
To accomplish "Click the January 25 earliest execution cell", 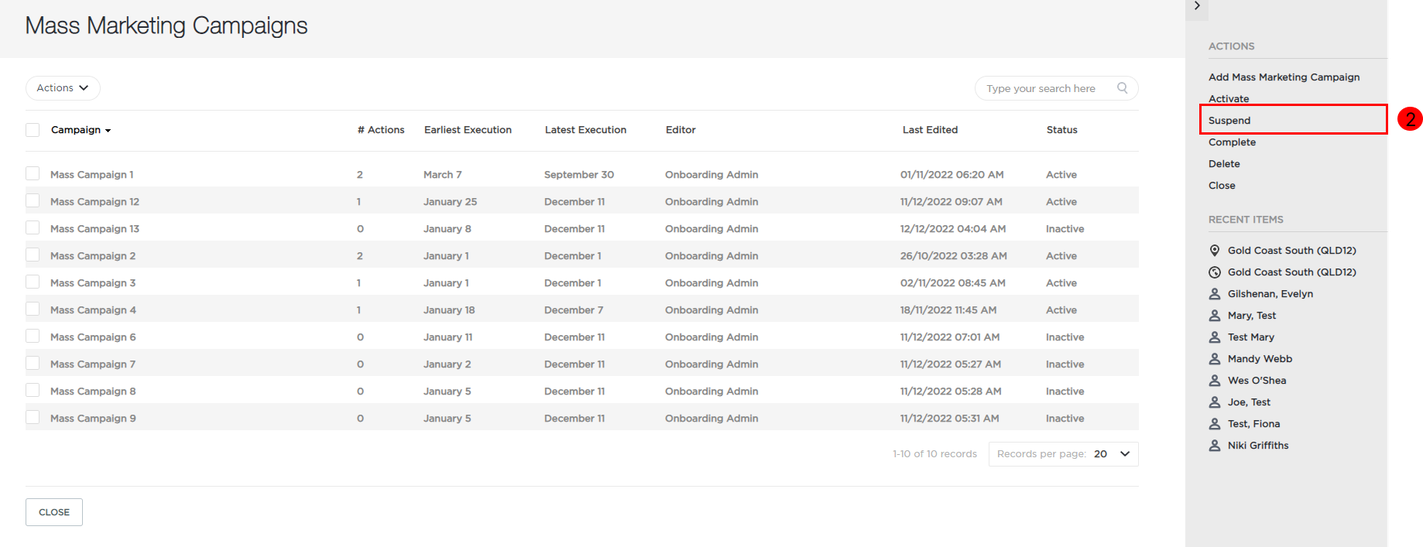I will point(450,202).
